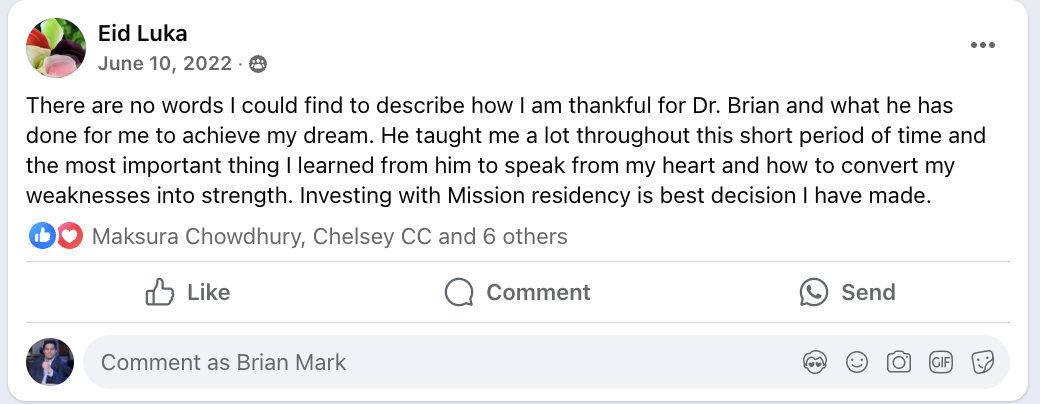Add a GIF to the comment
The image size is (1040, 404).
(941, 362)
